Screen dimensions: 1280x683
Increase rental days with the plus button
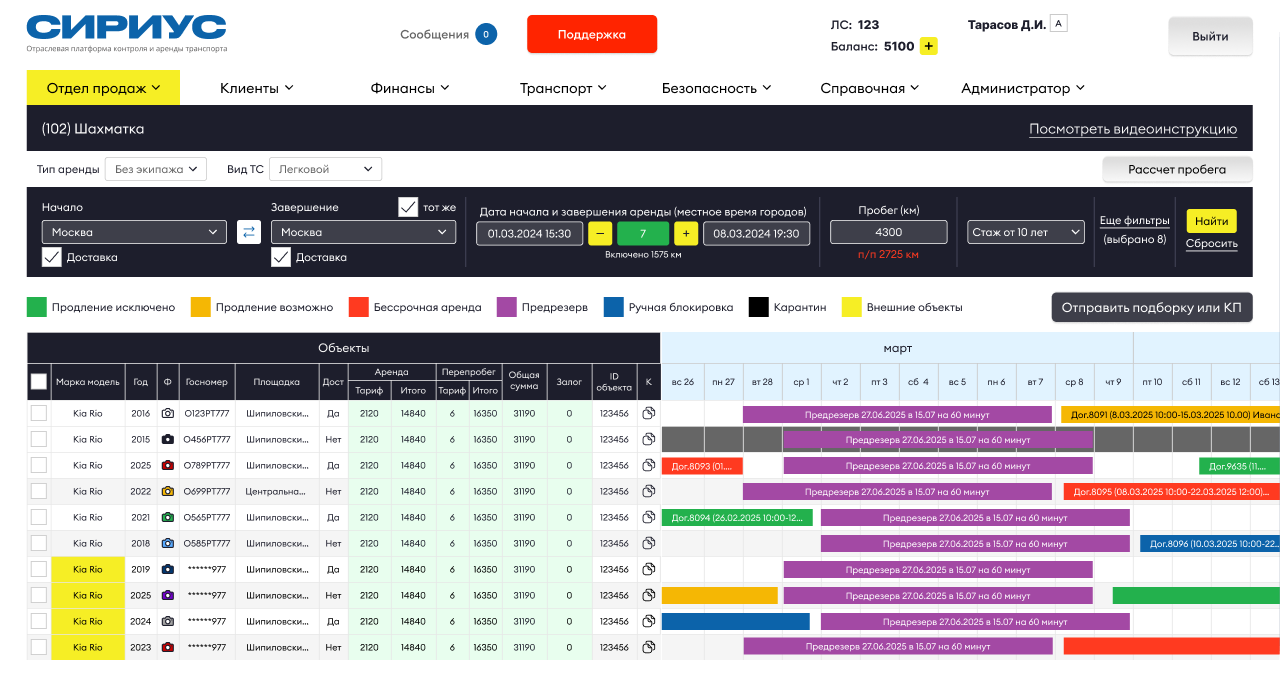[686, 233]
